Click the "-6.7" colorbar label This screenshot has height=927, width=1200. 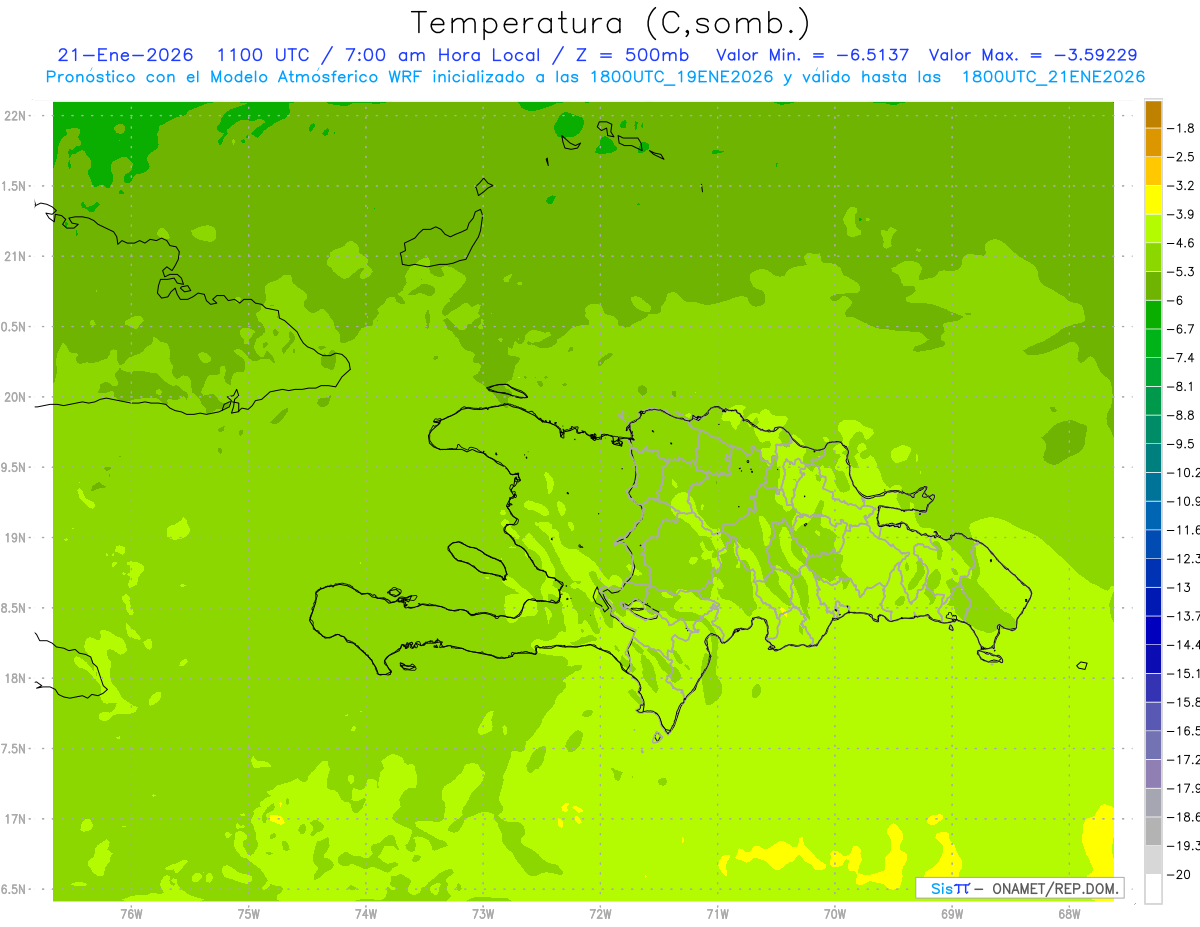(1183, 329)
